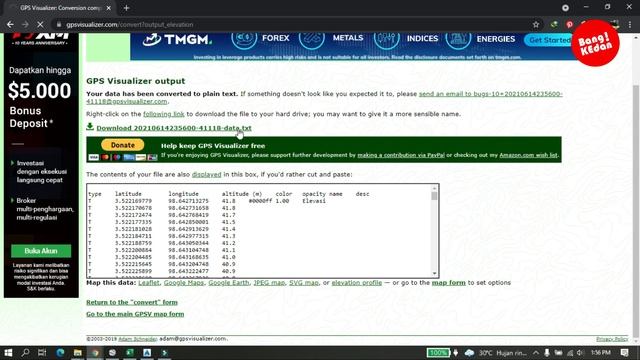The width and height of the screenshot is (640, 360).
Task: Click the page vertical scrollbar
Action: 636,212
